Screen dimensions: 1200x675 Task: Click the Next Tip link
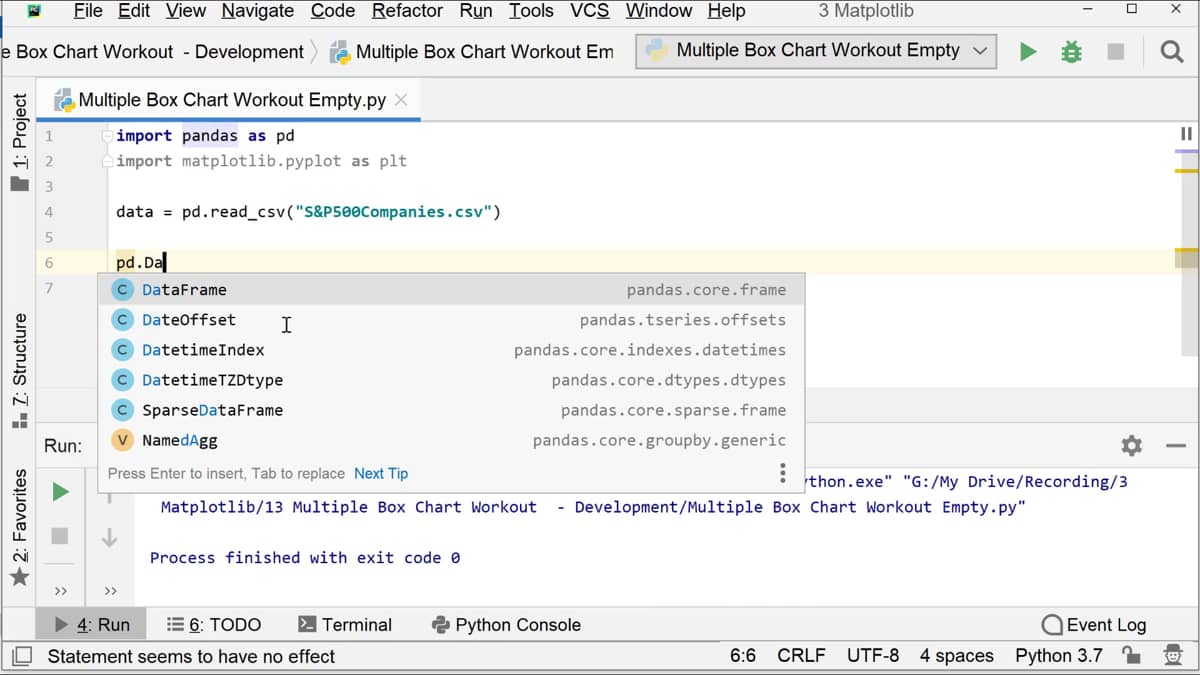(381, 474)
